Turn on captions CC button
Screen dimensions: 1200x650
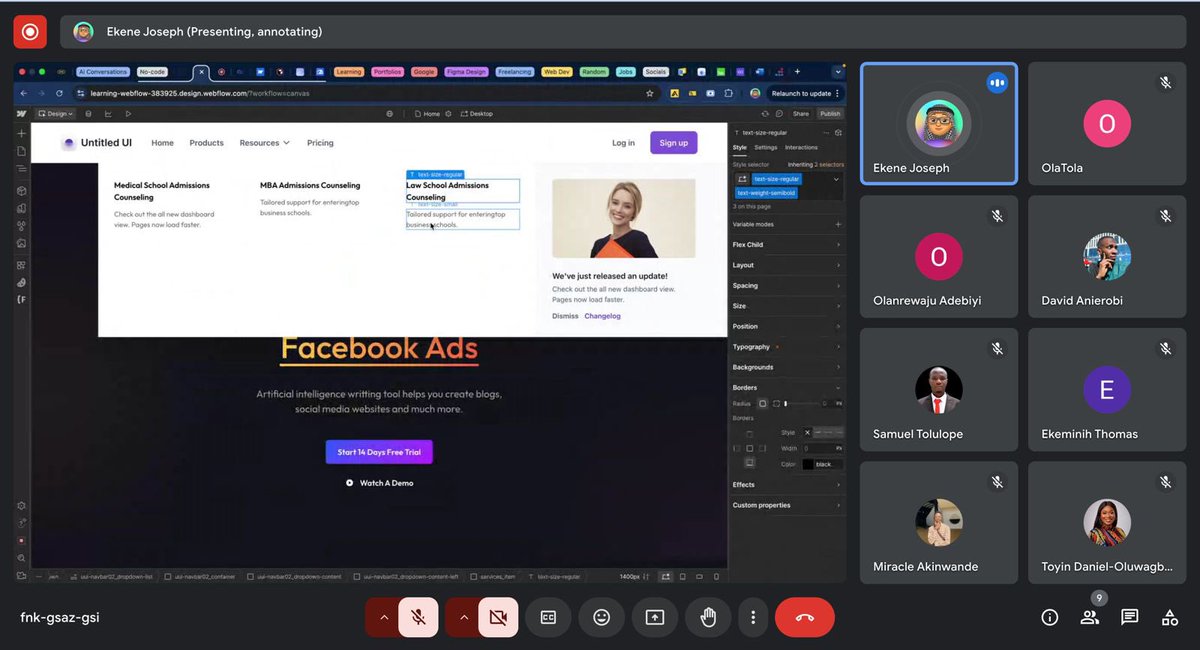[x=548, y=617]
